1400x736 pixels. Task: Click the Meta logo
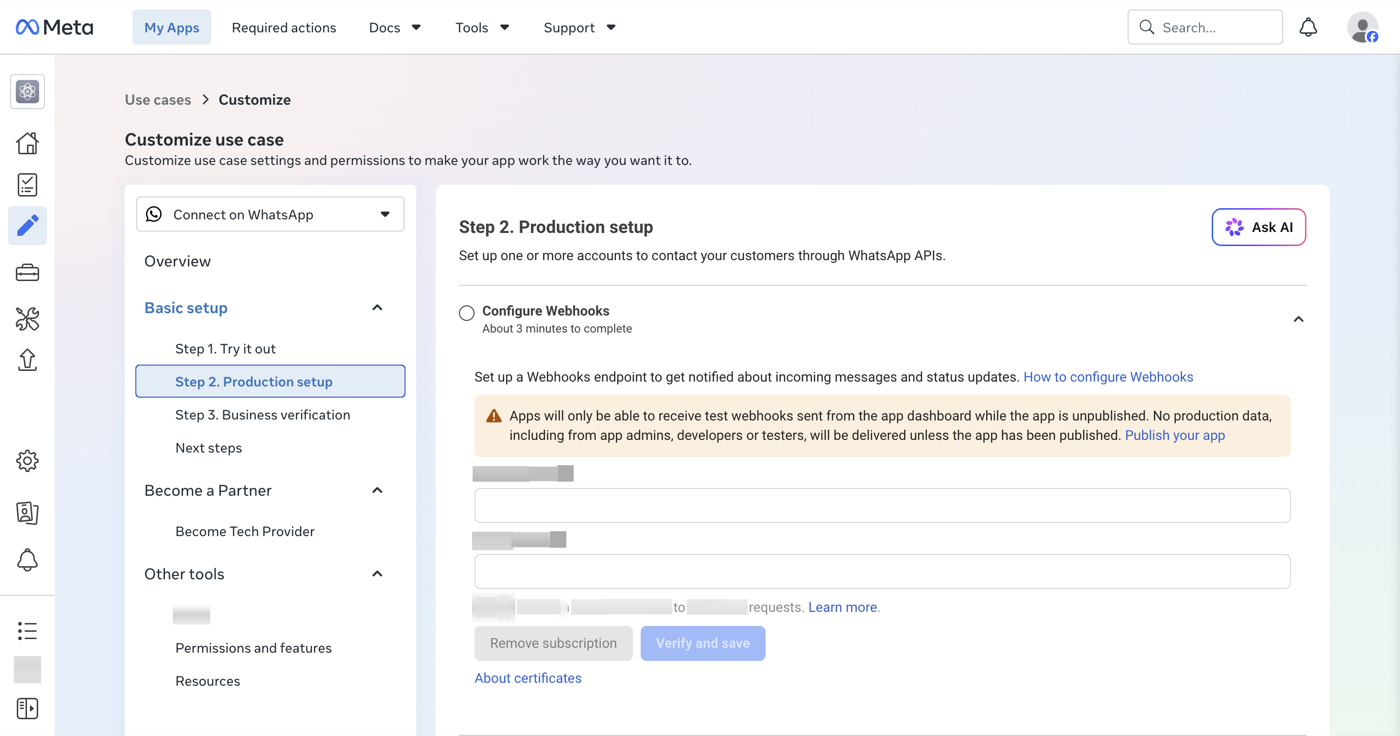(55, 27)
